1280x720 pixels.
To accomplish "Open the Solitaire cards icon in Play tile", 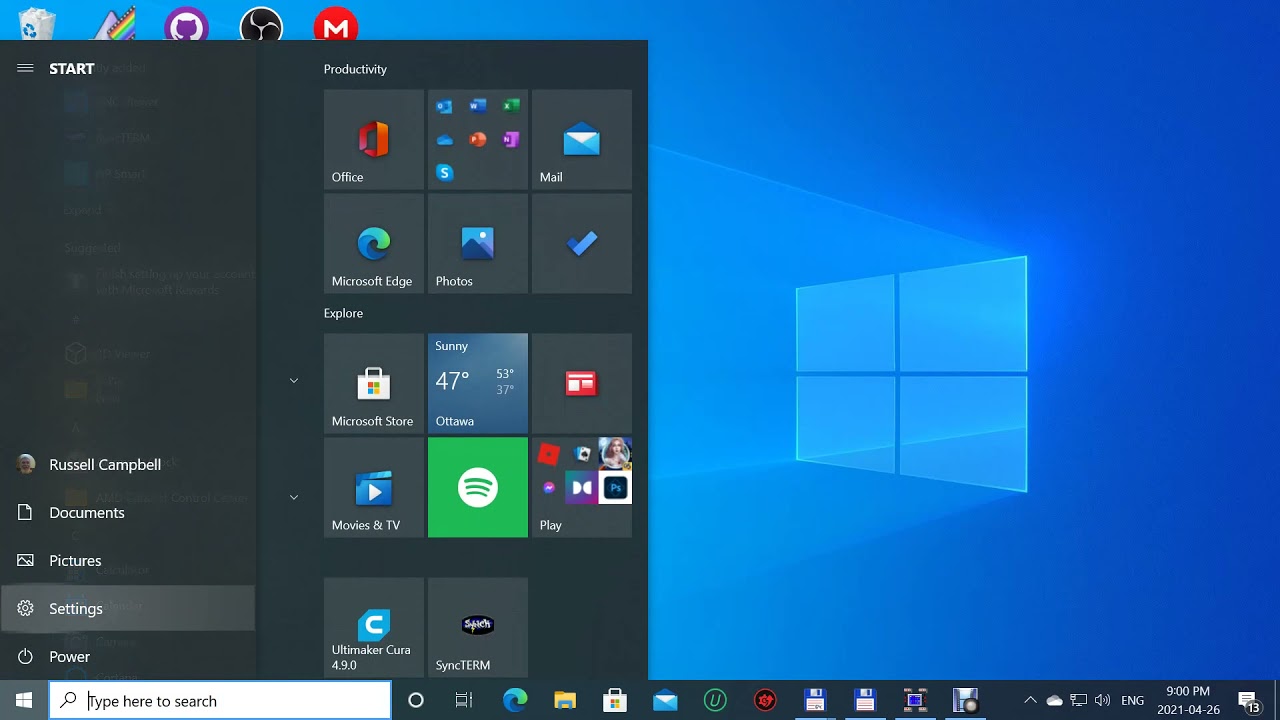I will (583, 454).
